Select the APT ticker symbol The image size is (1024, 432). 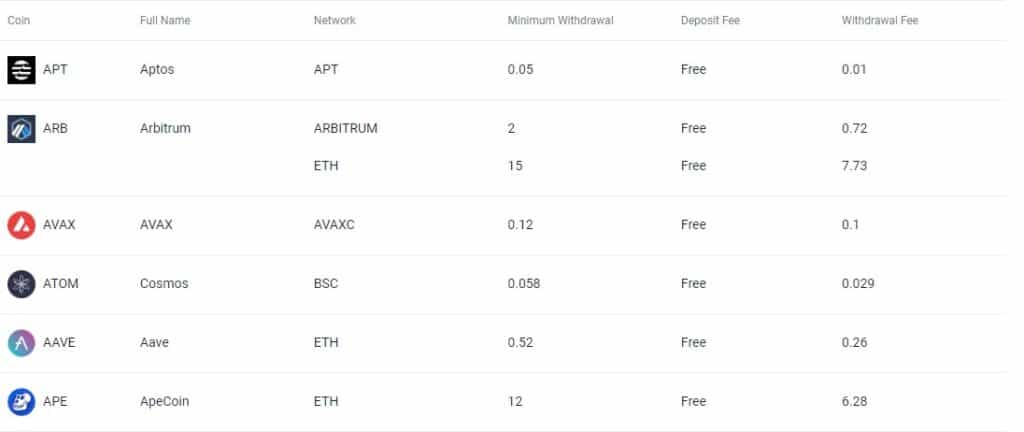click(x=56, y=70)
